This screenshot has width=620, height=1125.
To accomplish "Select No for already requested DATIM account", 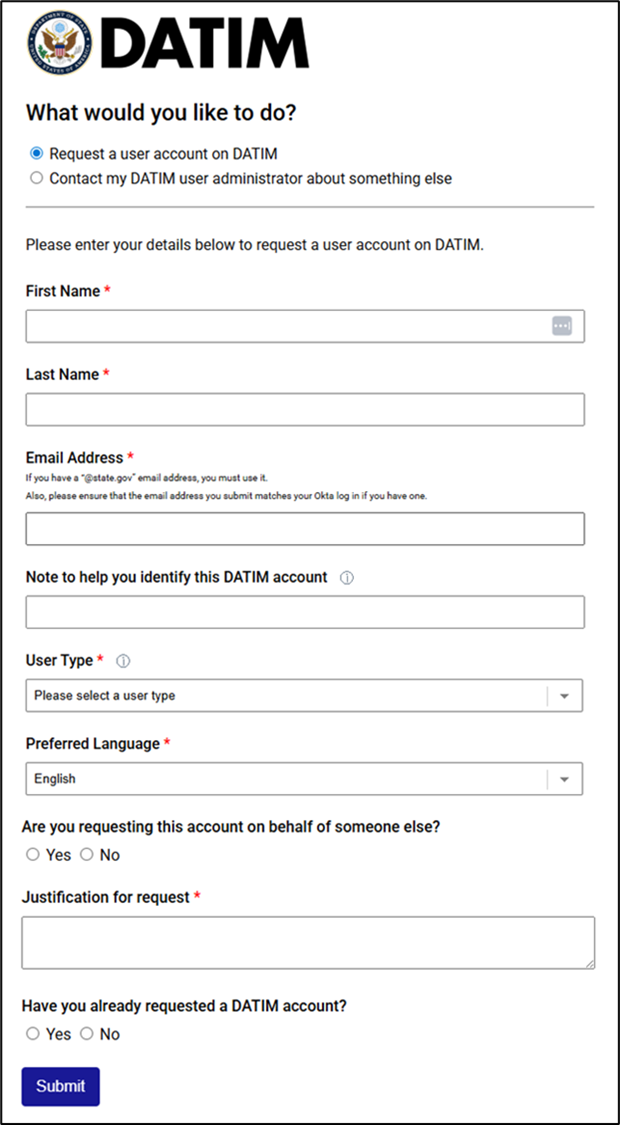I will [x=87, y=1034].
